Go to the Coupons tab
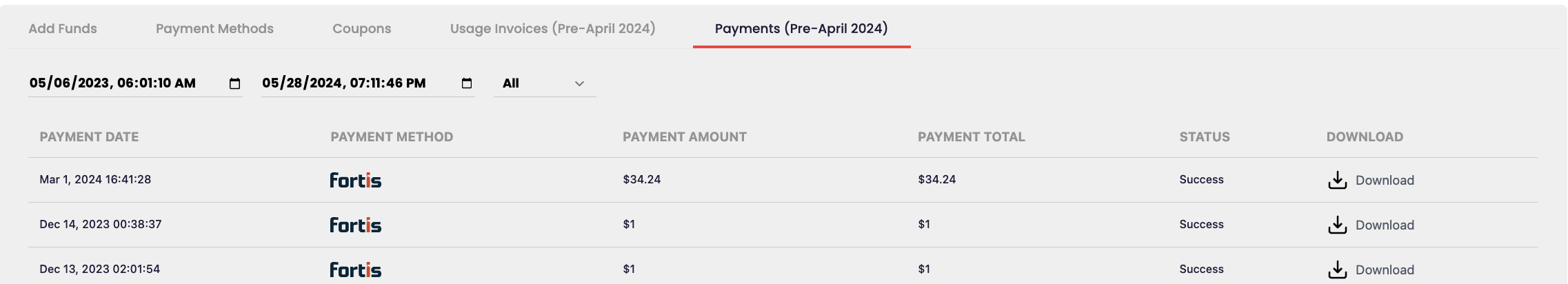 pyautogui.click(x=361, y=29)
